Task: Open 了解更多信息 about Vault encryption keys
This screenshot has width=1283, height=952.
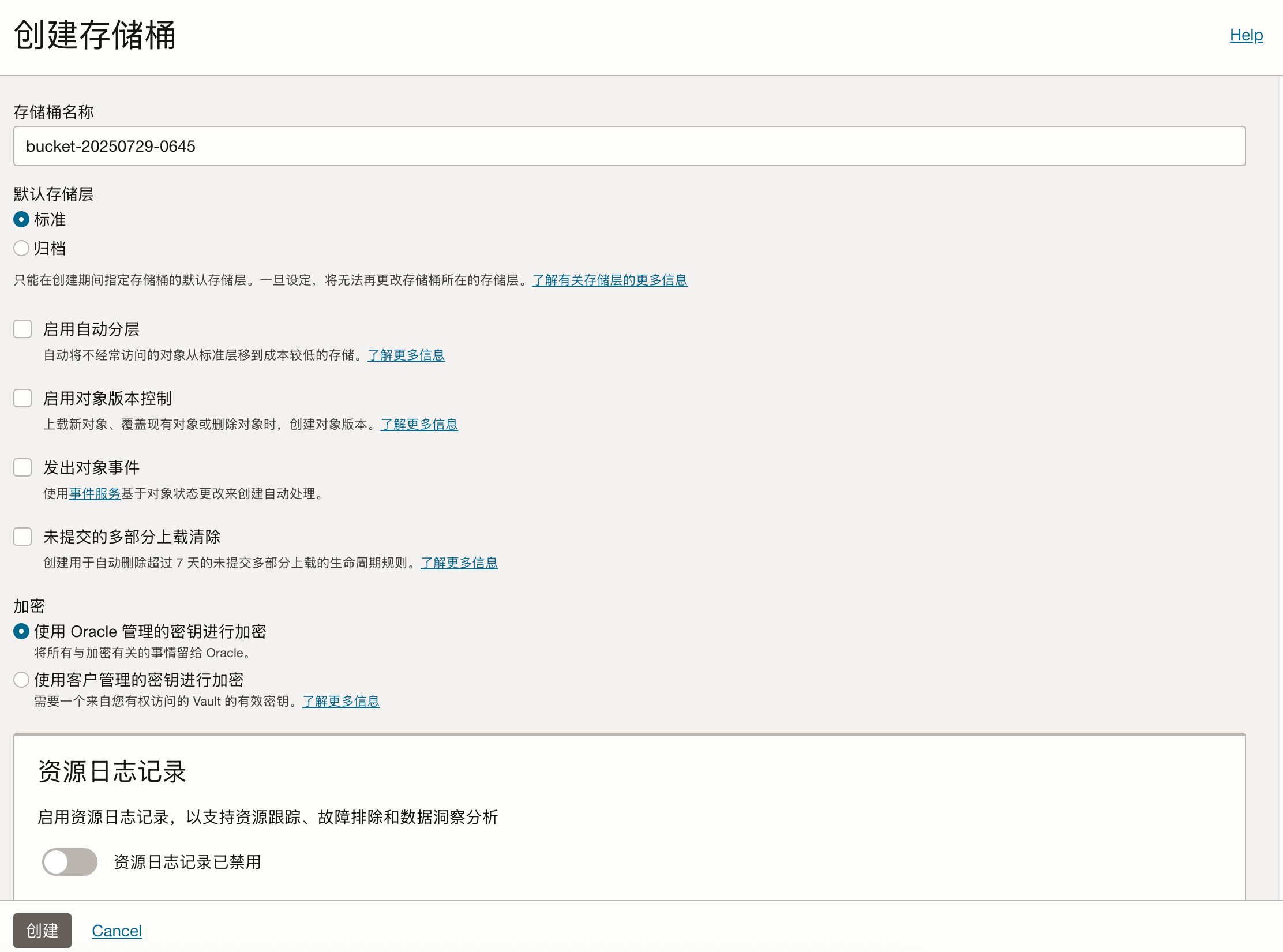Action: point(341,701)
